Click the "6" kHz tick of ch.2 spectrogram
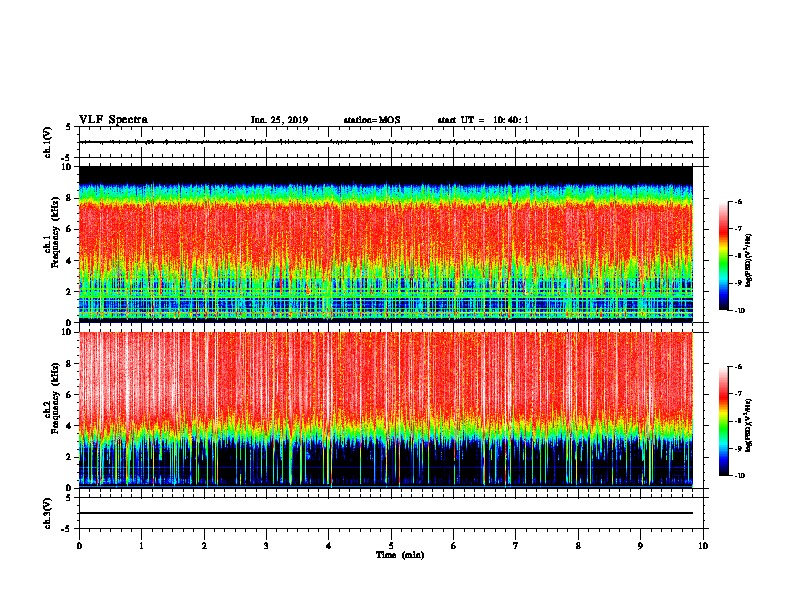The width and height of the screenshot is (792, 612). tap(71, 395)
